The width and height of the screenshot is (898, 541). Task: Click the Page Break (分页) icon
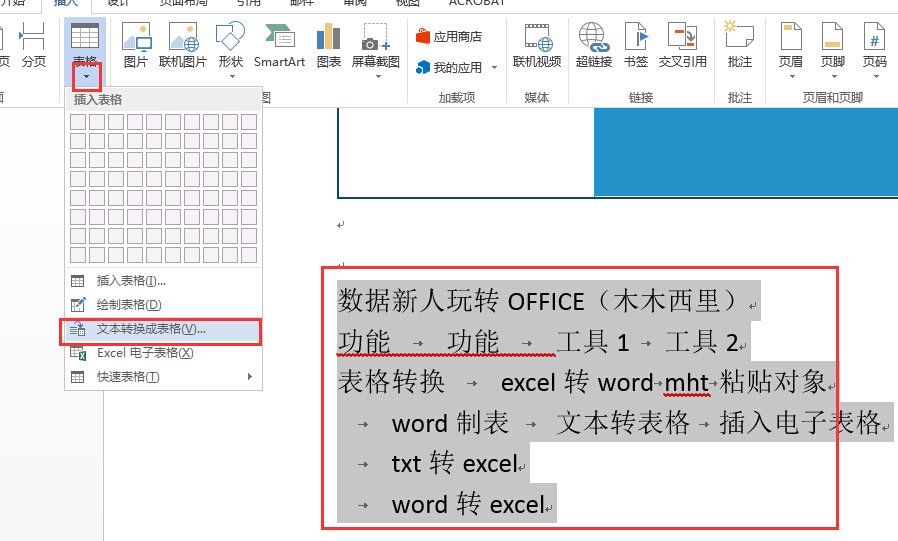[33, 45]
